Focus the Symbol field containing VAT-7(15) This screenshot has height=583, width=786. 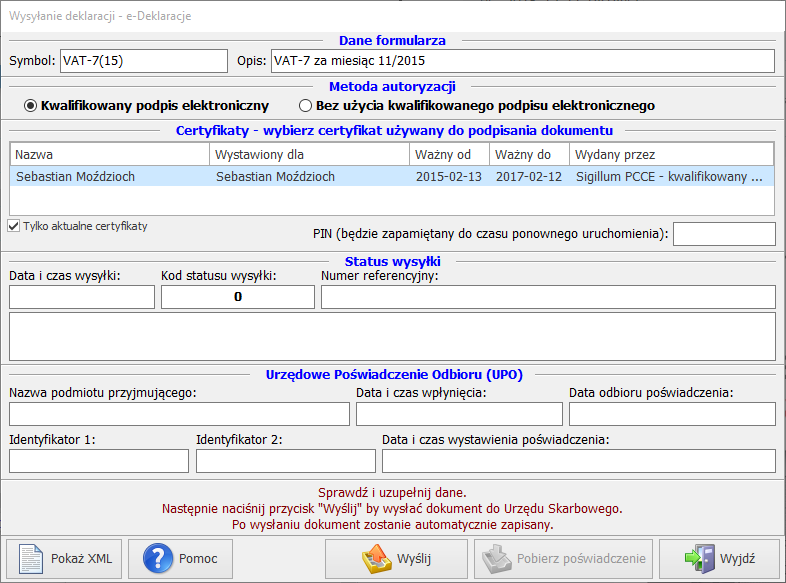pyautogui.click(x=144, y=61)
